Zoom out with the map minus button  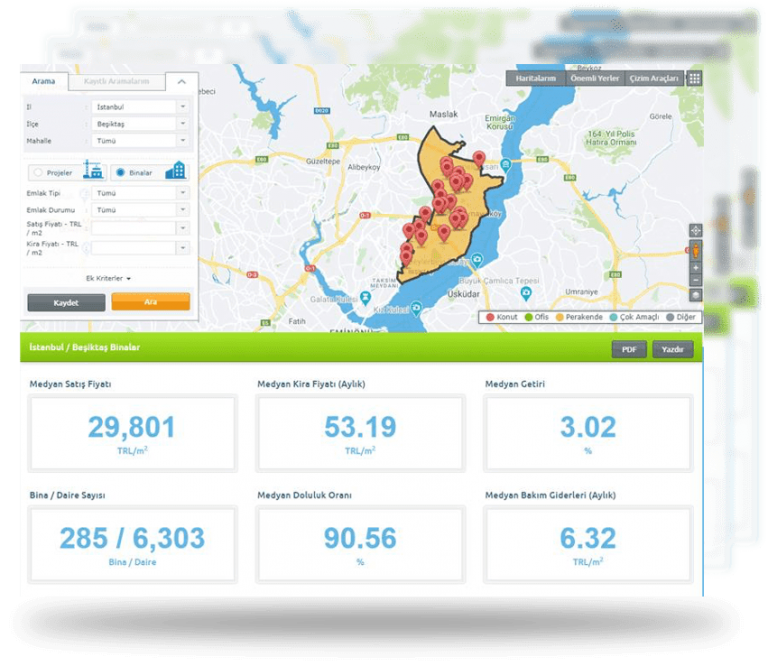tap(696, 280)
